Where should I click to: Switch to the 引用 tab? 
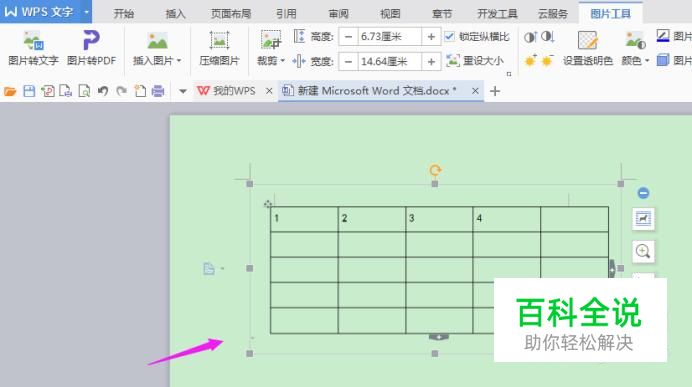pos(286,14)
